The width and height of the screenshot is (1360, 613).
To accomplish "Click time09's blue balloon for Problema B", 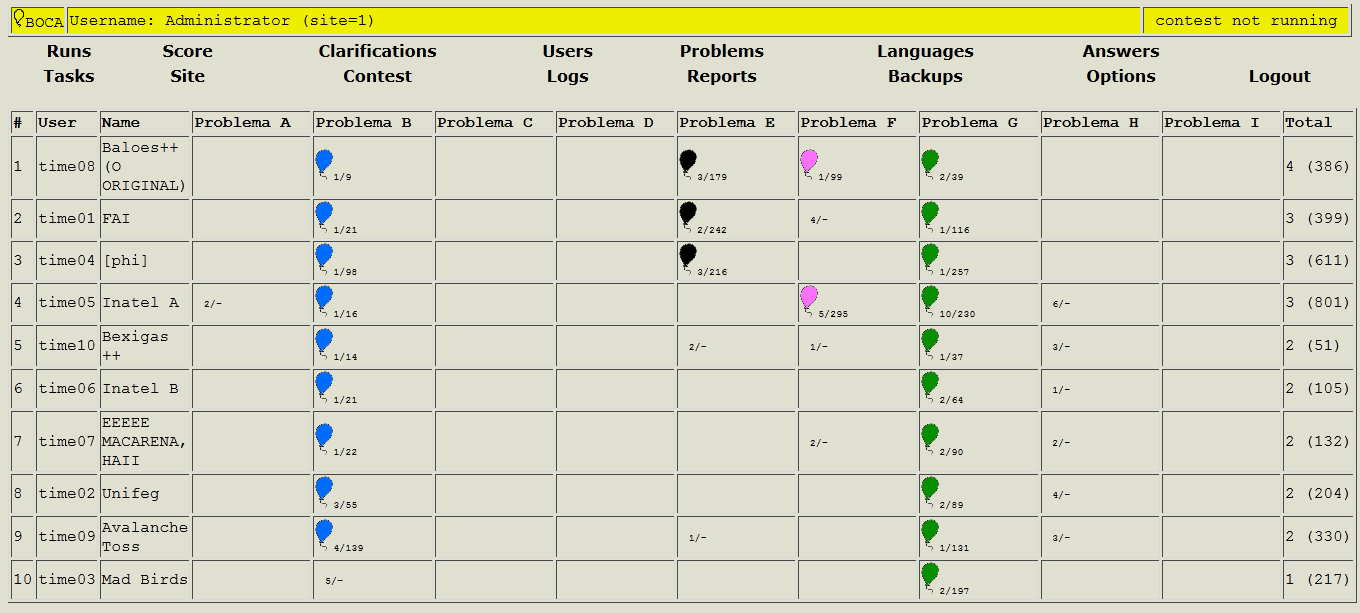I will [324, 532].
